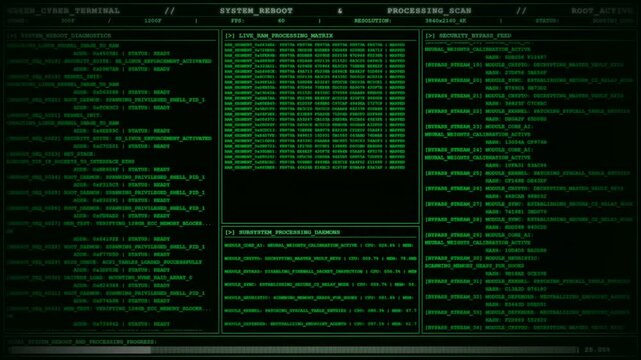The width and height of the screenshot is (641, 360).
Task: Click the BYPASS_STREAM_20 entry
Action: coord(529,80)
